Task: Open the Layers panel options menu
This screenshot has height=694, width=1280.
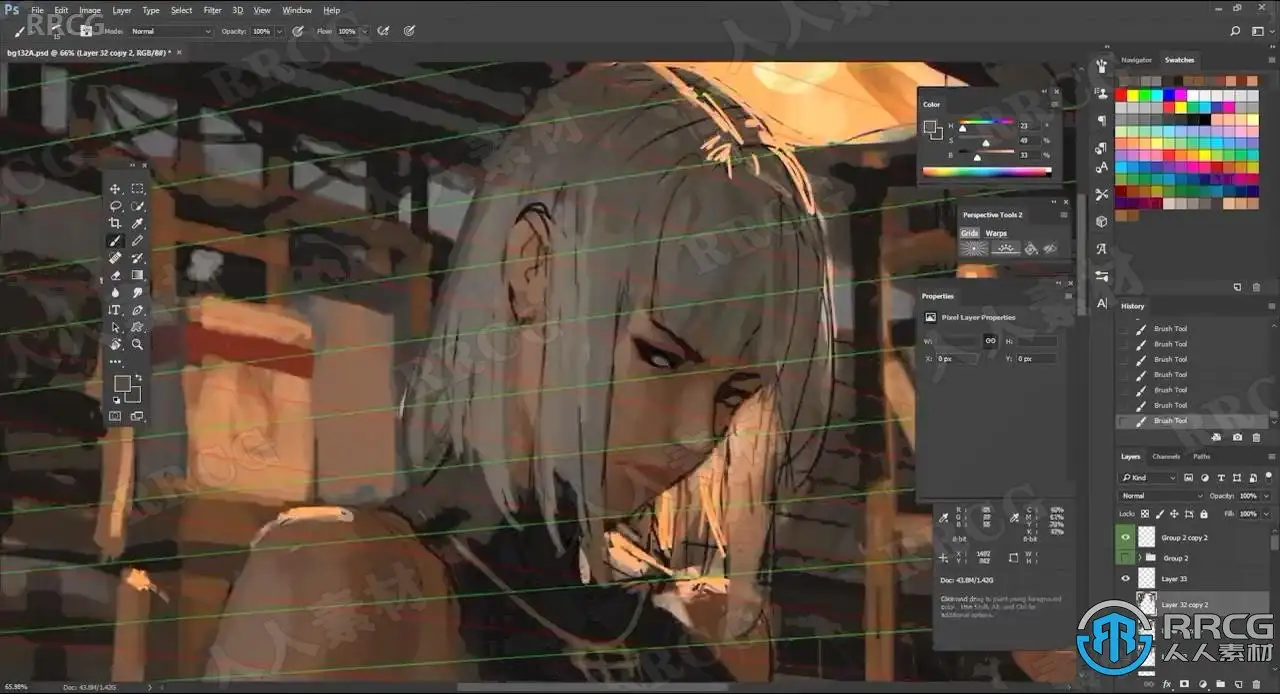Action: (x=1271, y=457)
